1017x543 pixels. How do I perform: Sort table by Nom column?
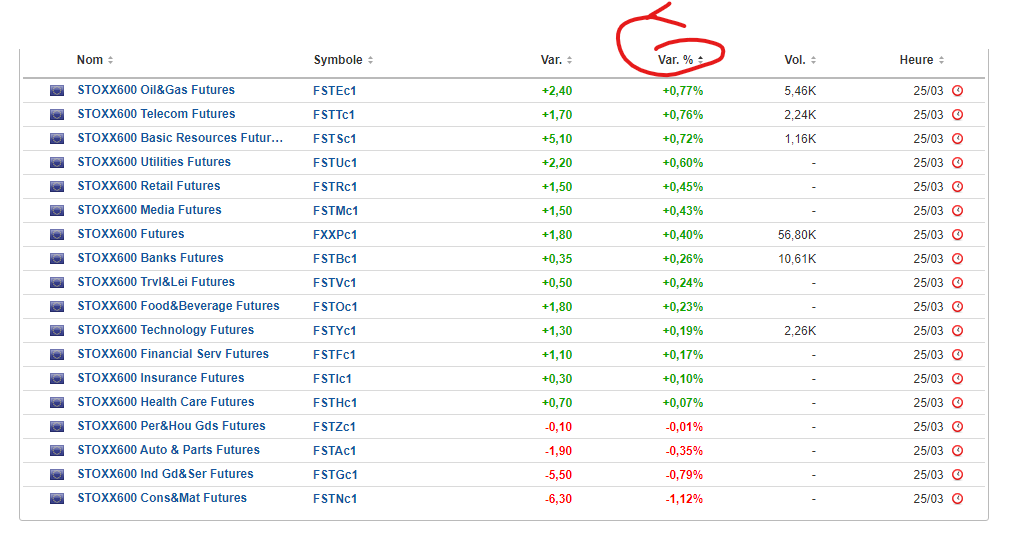95,60
